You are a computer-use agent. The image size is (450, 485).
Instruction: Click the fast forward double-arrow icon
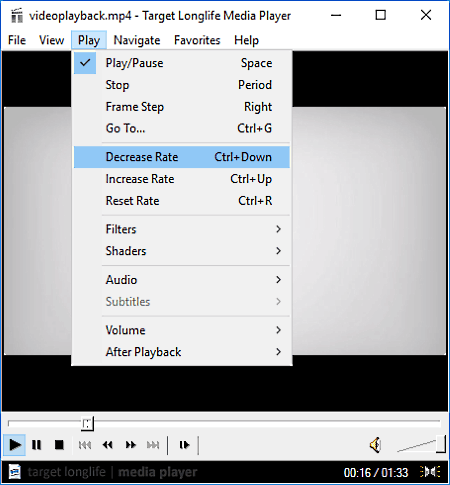click(x=130, y=445)
